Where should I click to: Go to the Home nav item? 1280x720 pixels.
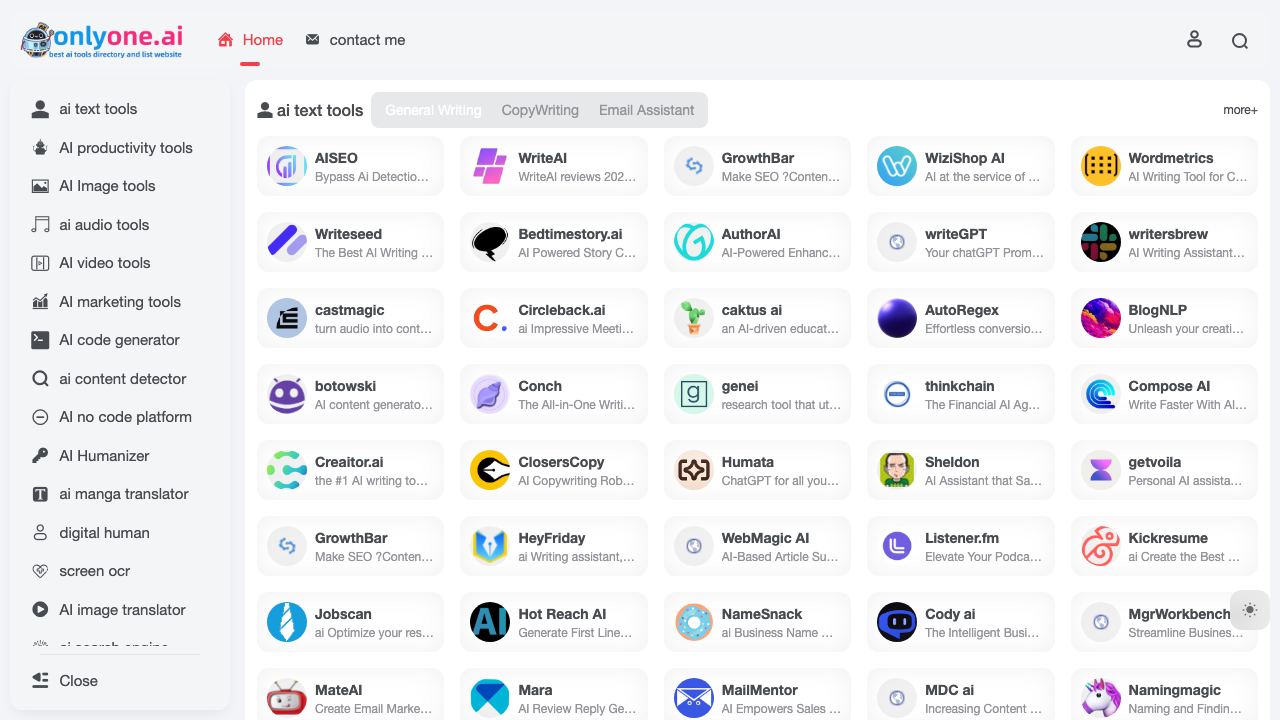(250, 40)
